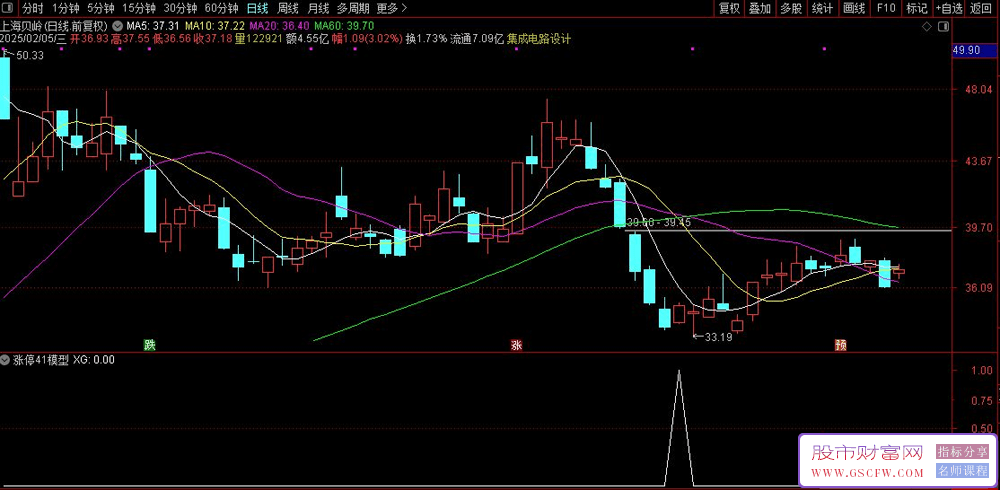Select the 60分钟 period

click(x=221, y=8)
